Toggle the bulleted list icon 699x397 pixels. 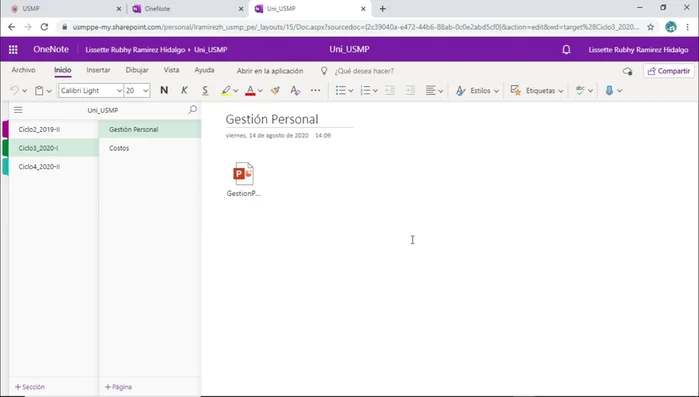[x=341, y=90]
